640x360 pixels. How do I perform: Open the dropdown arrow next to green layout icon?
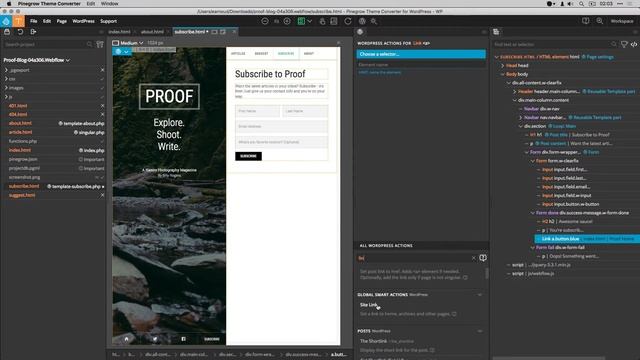[x=309, y=21]
